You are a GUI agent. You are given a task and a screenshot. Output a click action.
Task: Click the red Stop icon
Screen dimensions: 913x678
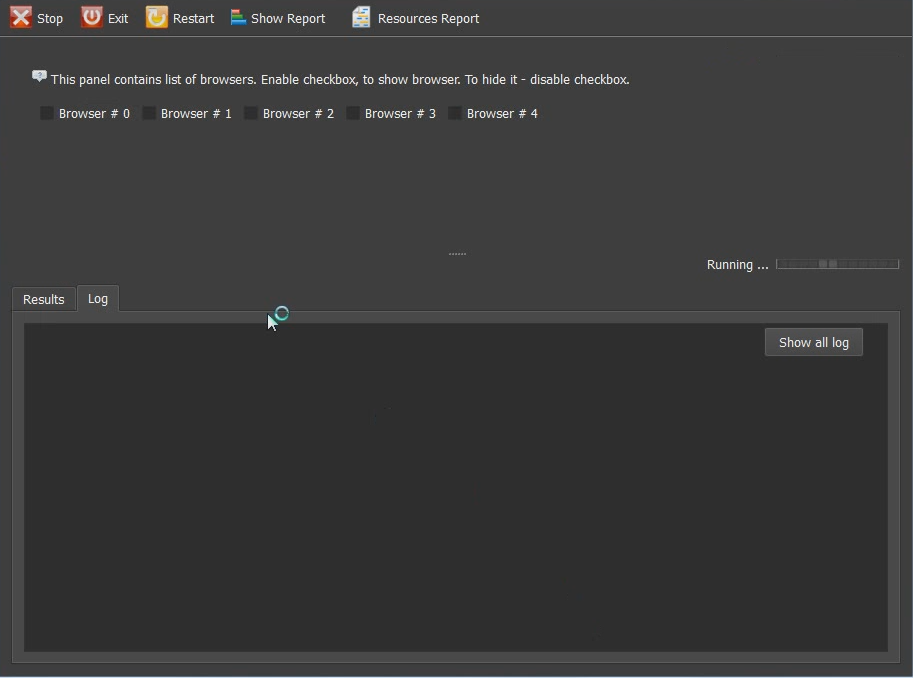(21, 18)
